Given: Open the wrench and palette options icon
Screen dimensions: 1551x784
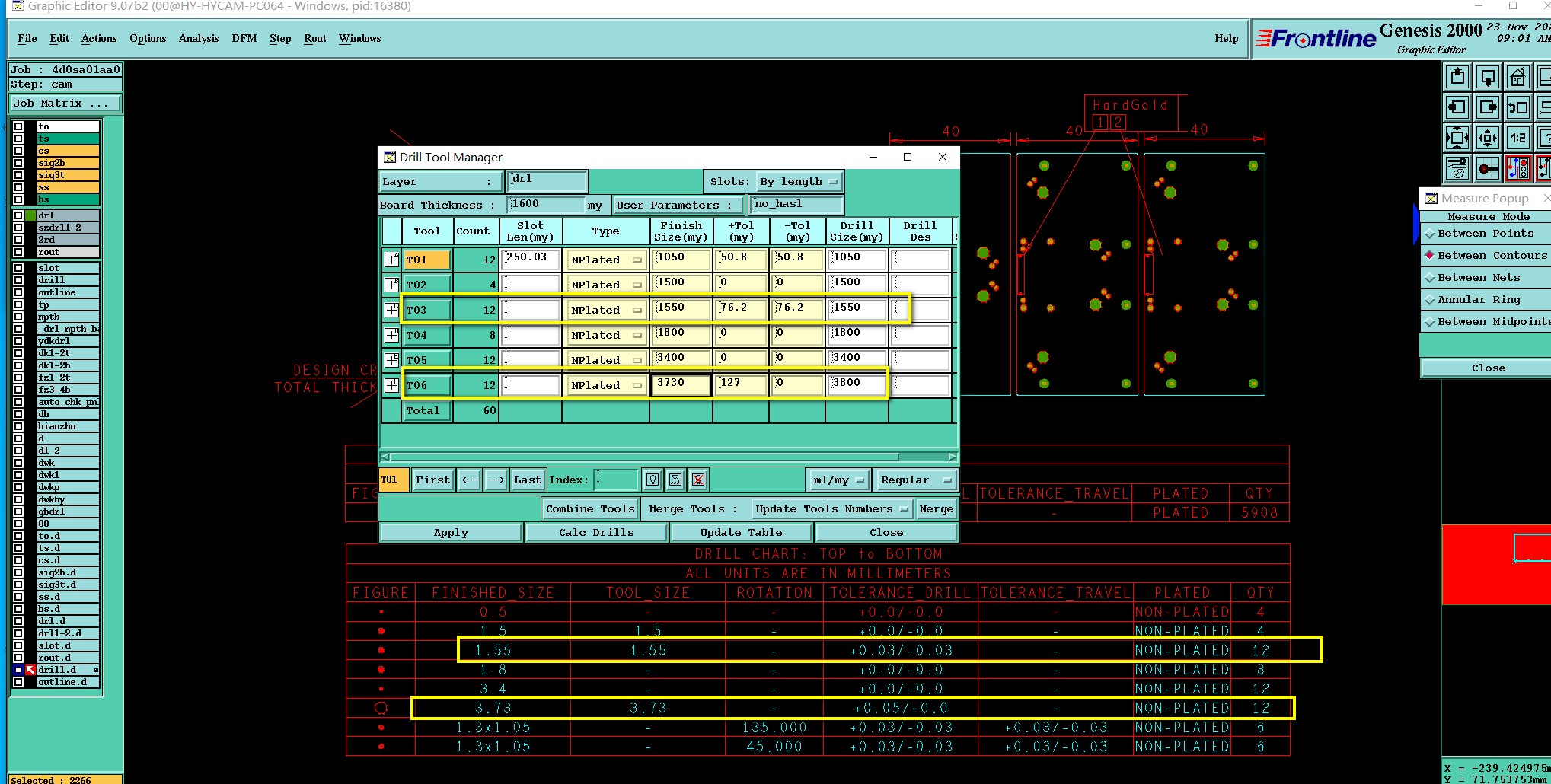Looking at the screenshot, I should coord(1457,168).
